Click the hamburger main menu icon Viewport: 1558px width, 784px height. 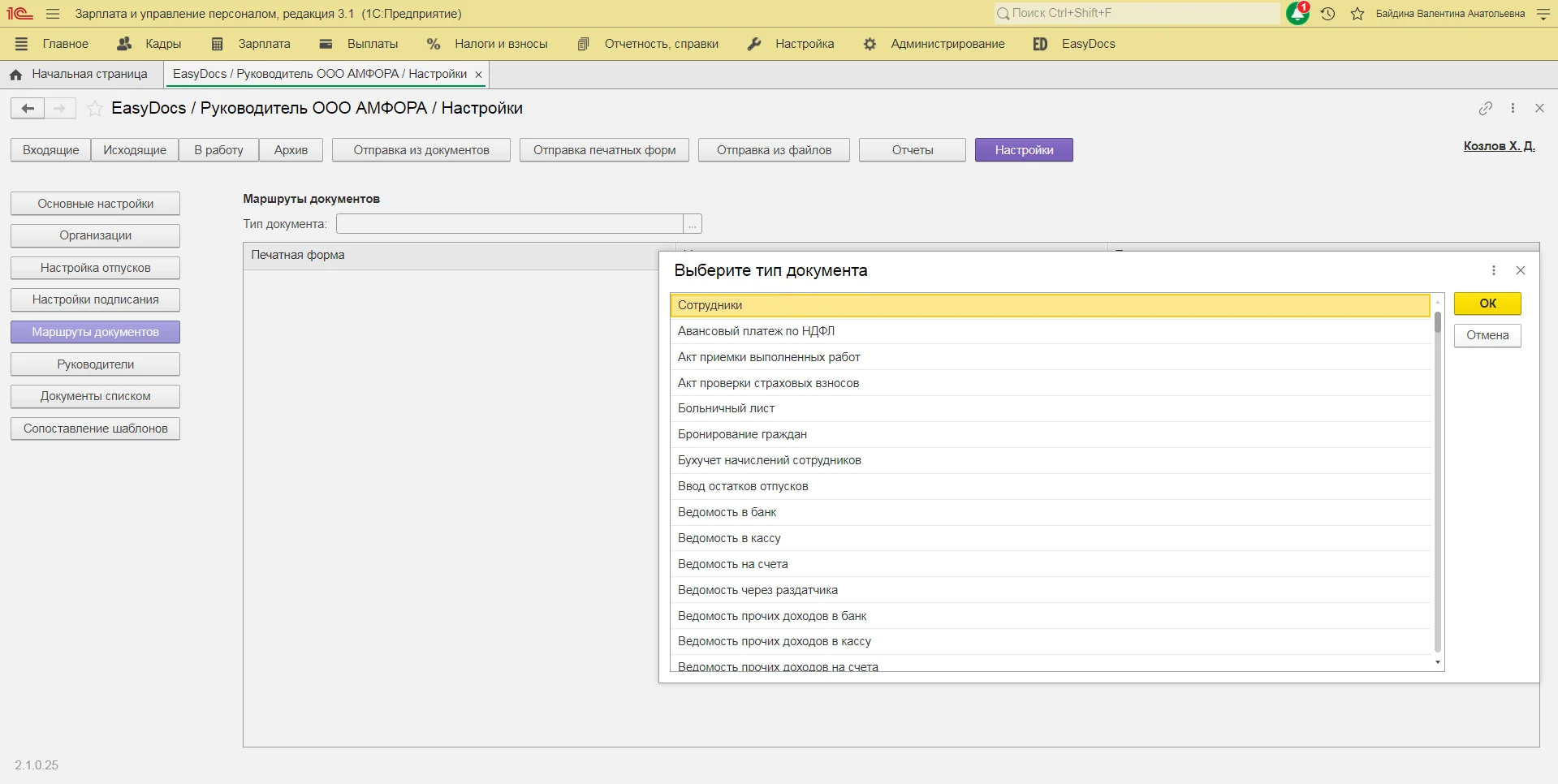pos(53,14)
